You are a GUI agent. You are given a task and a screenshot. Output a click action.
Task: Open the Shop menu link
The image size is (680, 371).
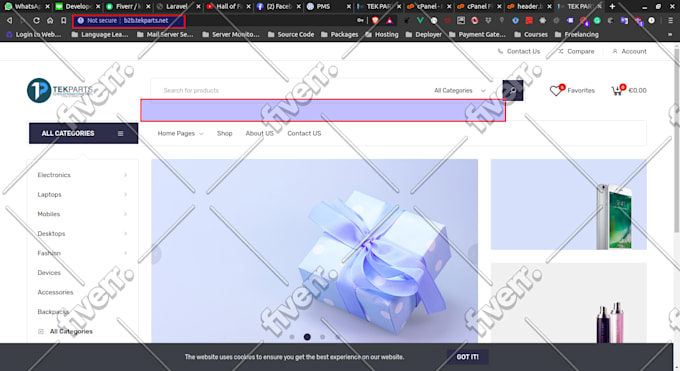click(225, 133)
